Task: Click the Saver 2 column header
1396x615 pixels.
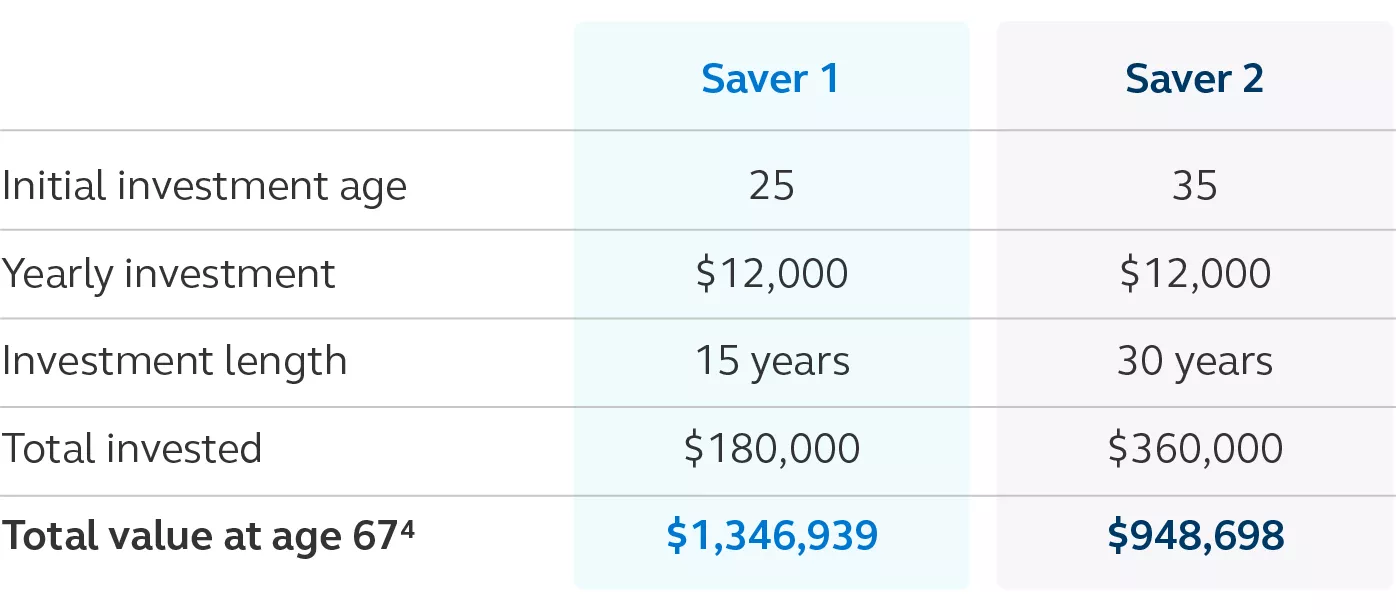Action: [x=1194, y=79]
